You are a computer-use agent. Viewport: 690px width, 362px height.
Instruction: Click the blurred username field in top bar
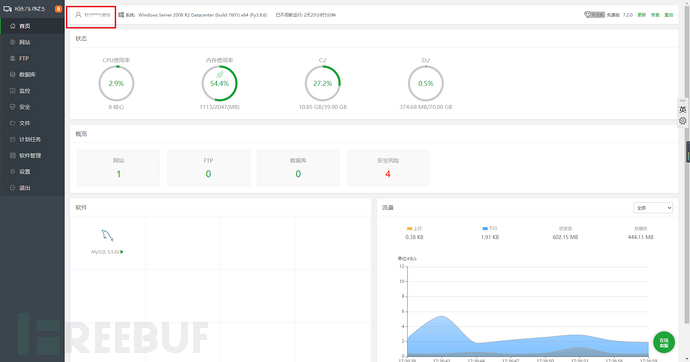tap(97, 15)
